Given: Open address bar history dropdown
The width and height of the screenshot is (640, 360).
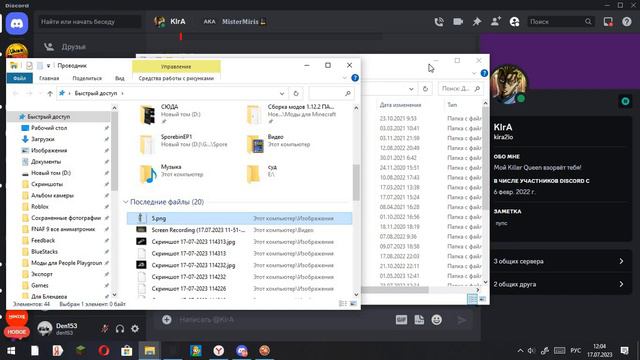Looking at the screenshot, I should [282, 93].
